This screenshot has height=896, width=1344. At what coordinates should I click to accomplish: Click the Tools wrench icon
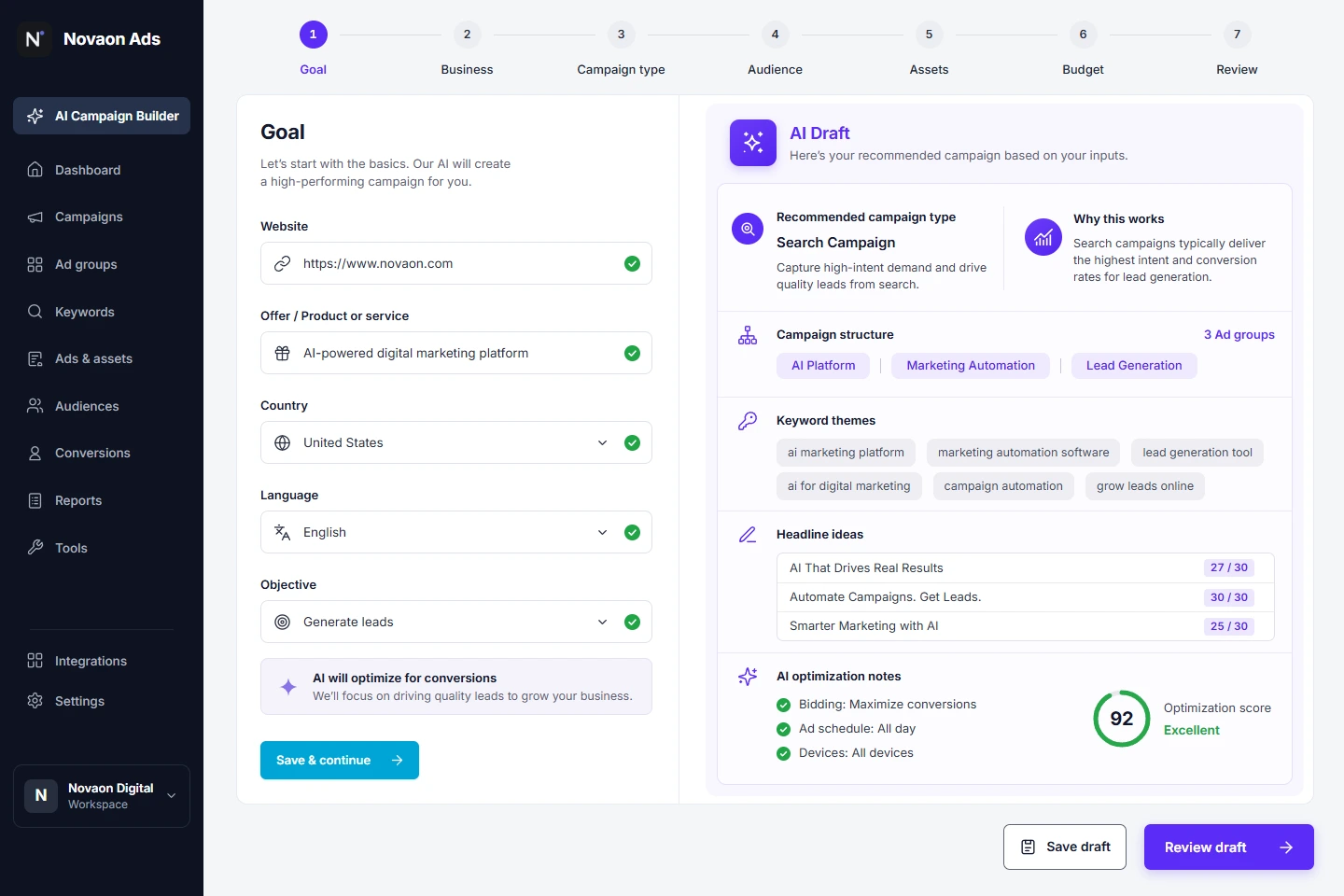tap(35, 548)
